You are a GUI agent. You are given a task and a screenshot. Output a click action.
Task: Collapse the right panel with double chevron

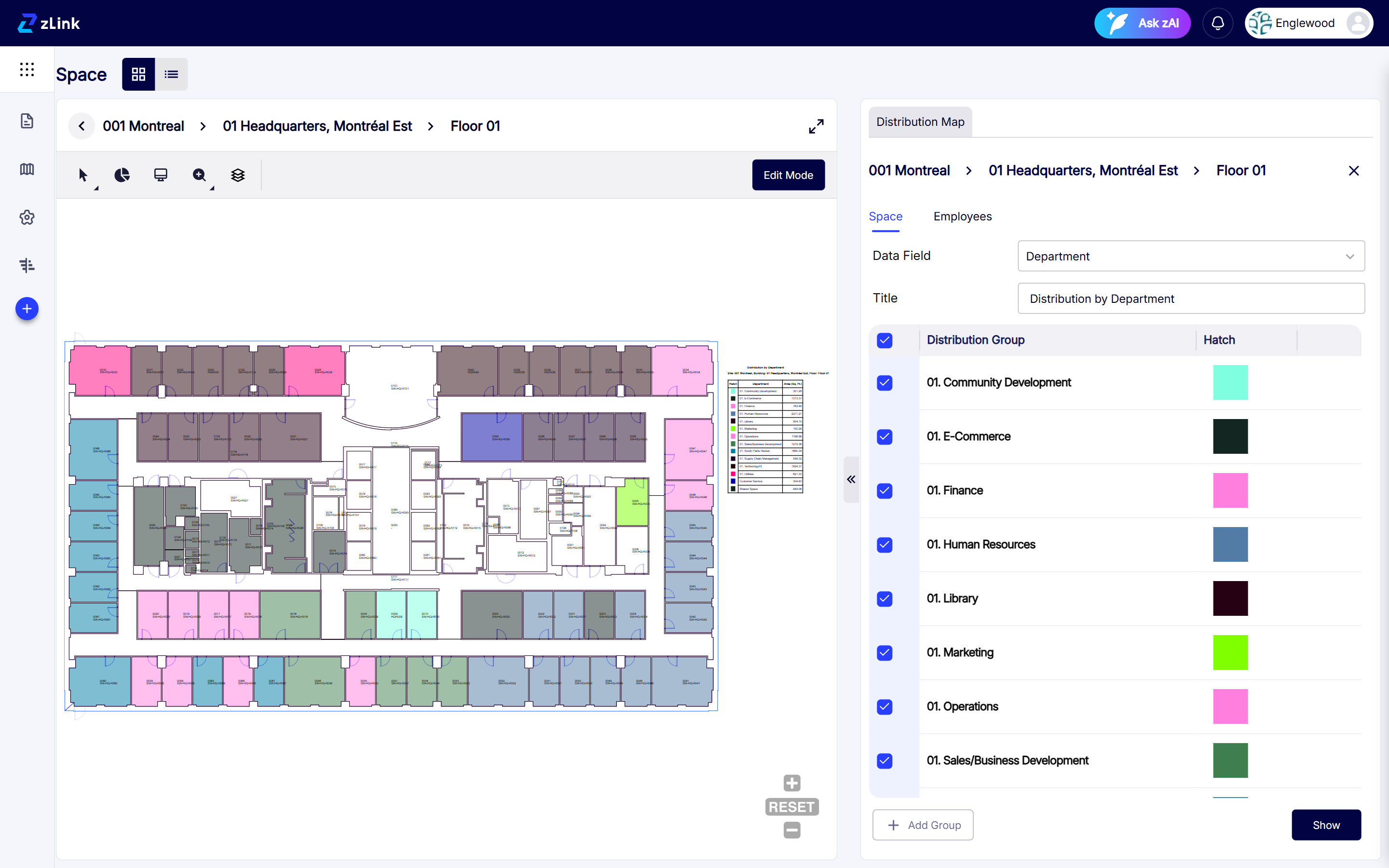(851, 479)
